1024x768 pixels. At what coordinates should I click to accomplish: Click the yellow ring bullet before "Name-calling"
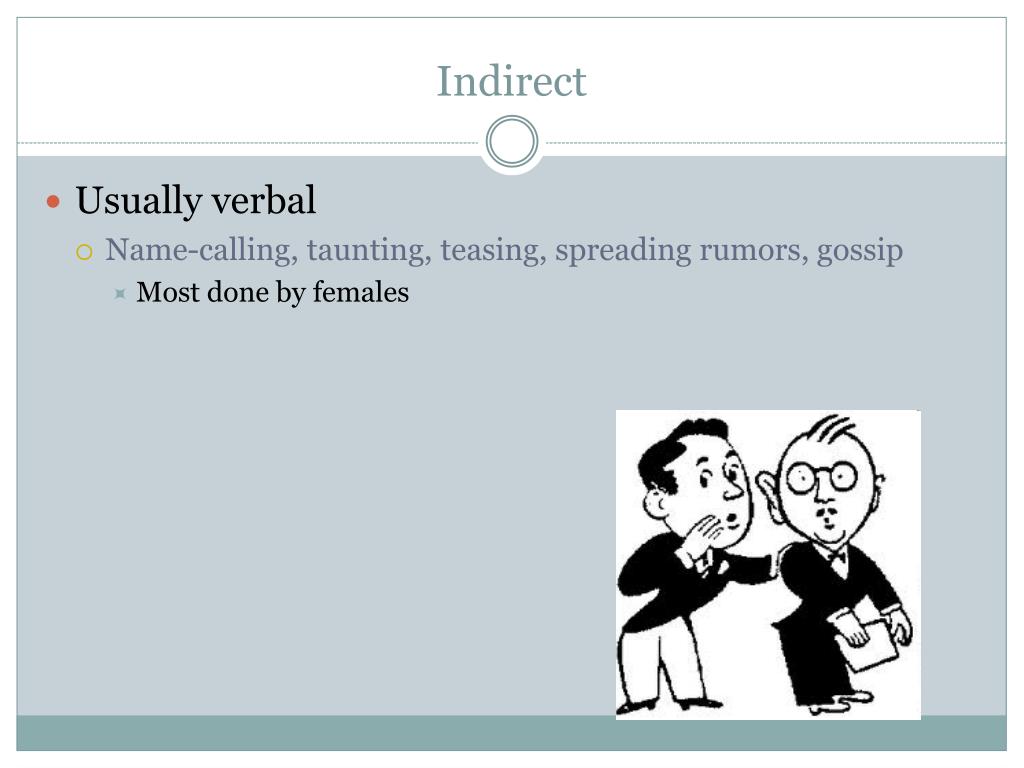click(x=85, y=252)
